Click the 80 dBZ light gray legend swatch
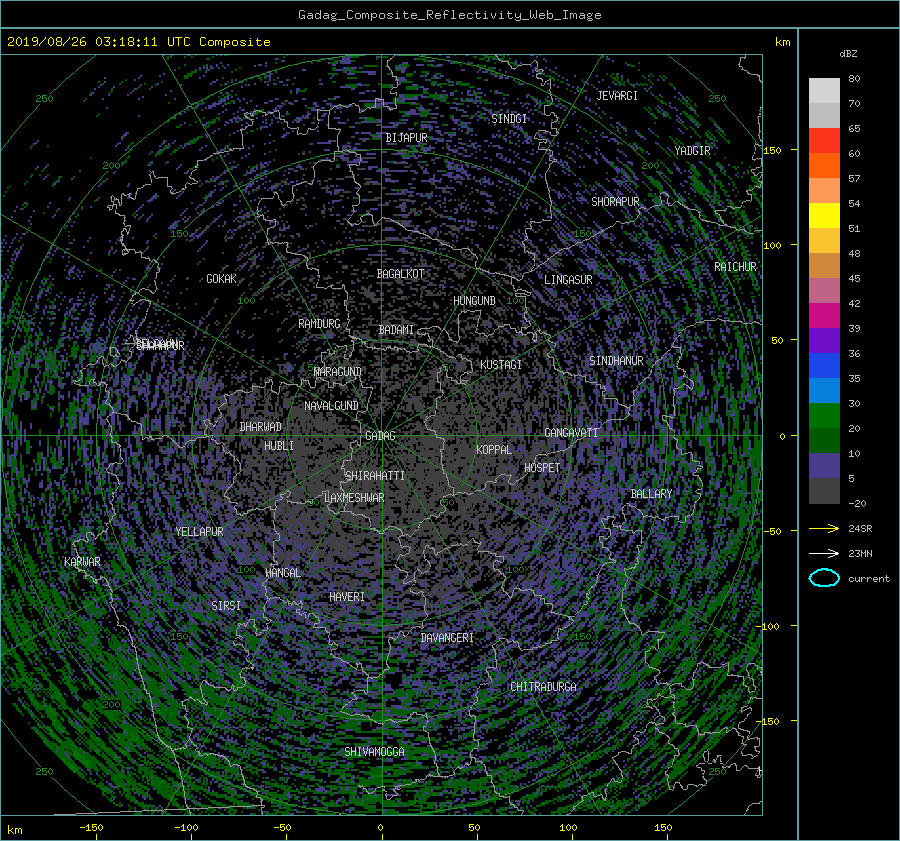The width and height of the screenshot is (900, 841). [x=824, y=90]
